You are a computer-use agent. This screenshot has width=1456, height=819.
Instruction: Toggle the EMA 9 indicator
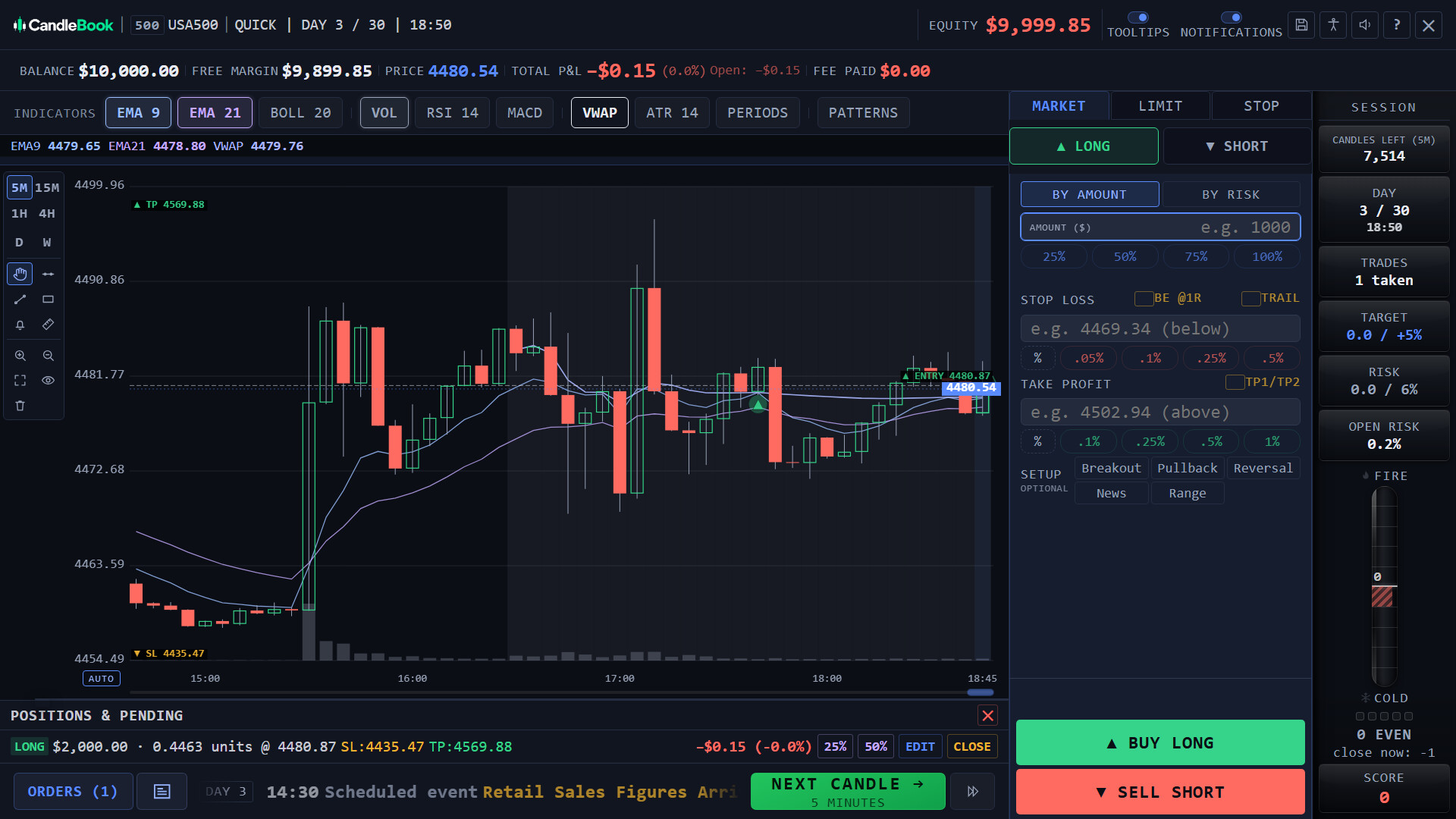[138, 113]
